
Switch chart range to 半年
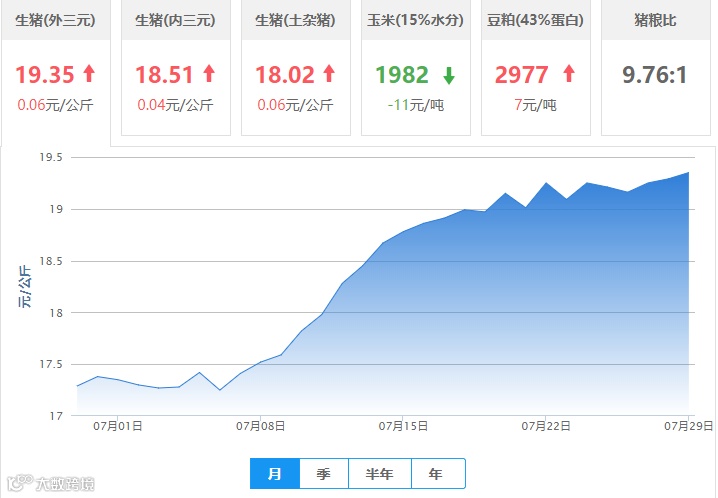[x=380, y=474]
